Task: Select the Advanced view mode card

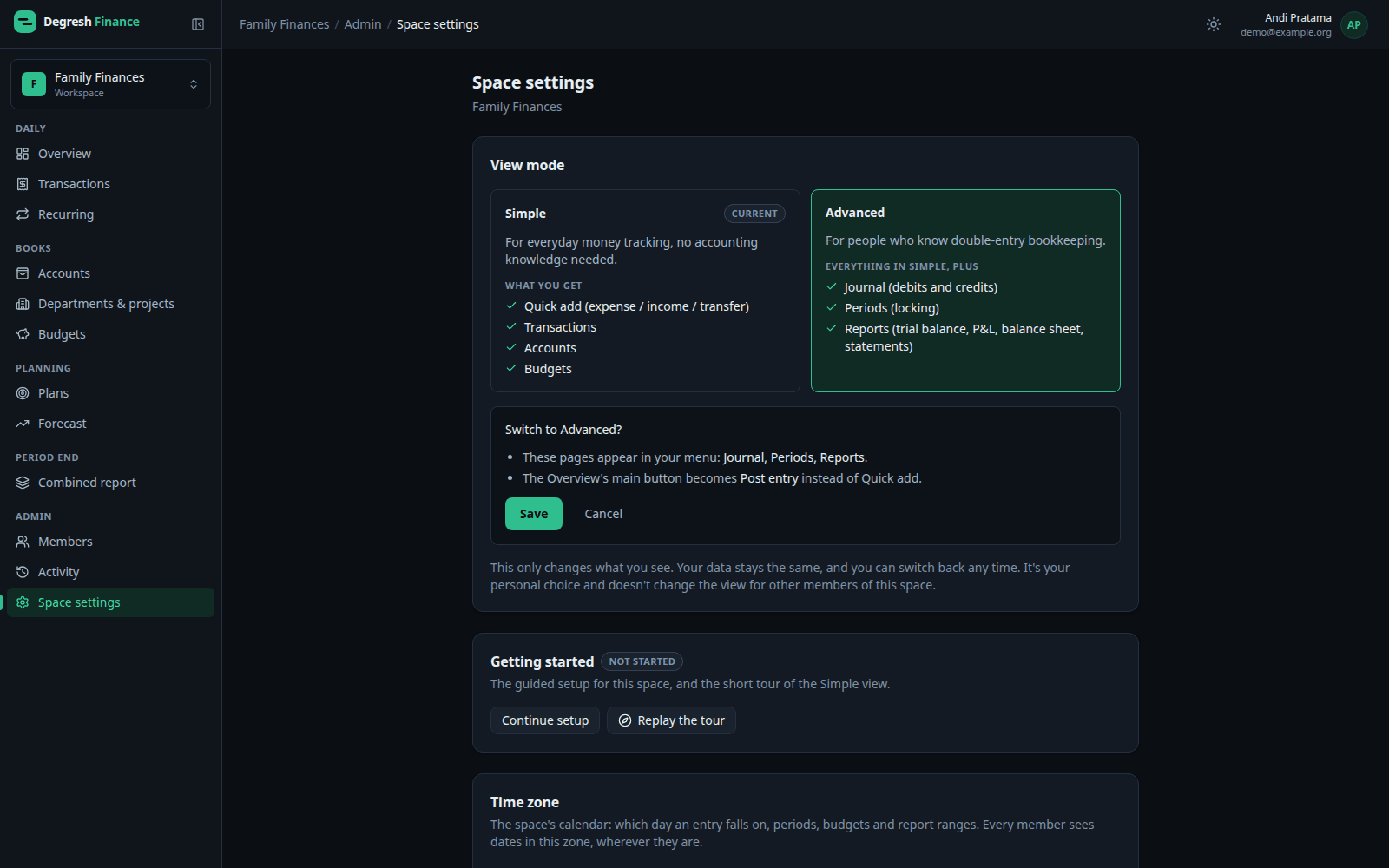Action: (x=965, y=291)
